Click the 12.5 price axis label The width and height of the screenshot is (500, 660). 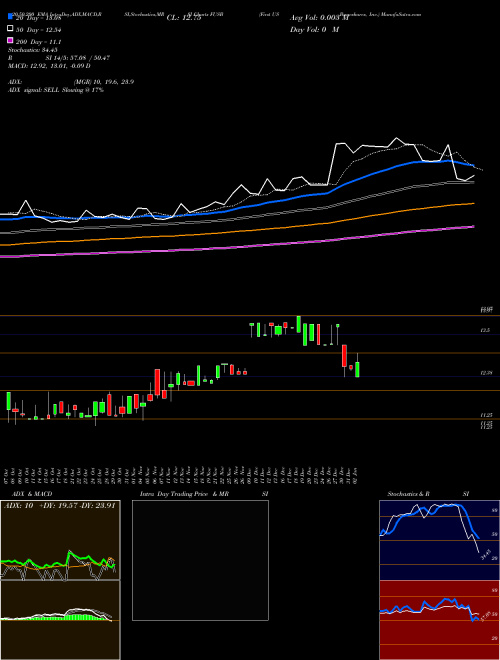pyautogui.click(x=485, y=330)
